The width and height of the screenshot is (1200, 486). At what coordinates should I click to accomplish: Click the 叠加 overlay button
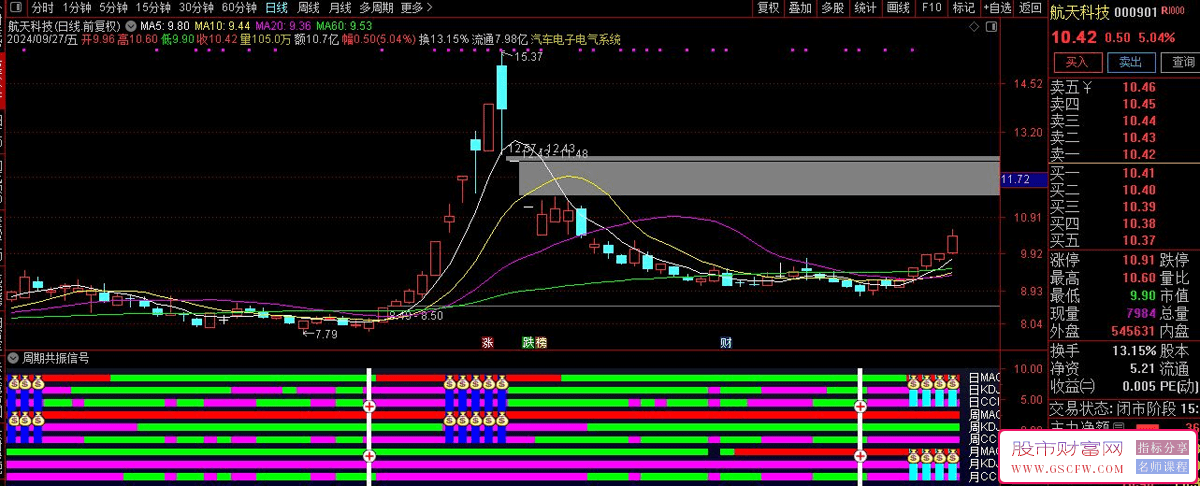pyautogui.click(x=800, y=7)
